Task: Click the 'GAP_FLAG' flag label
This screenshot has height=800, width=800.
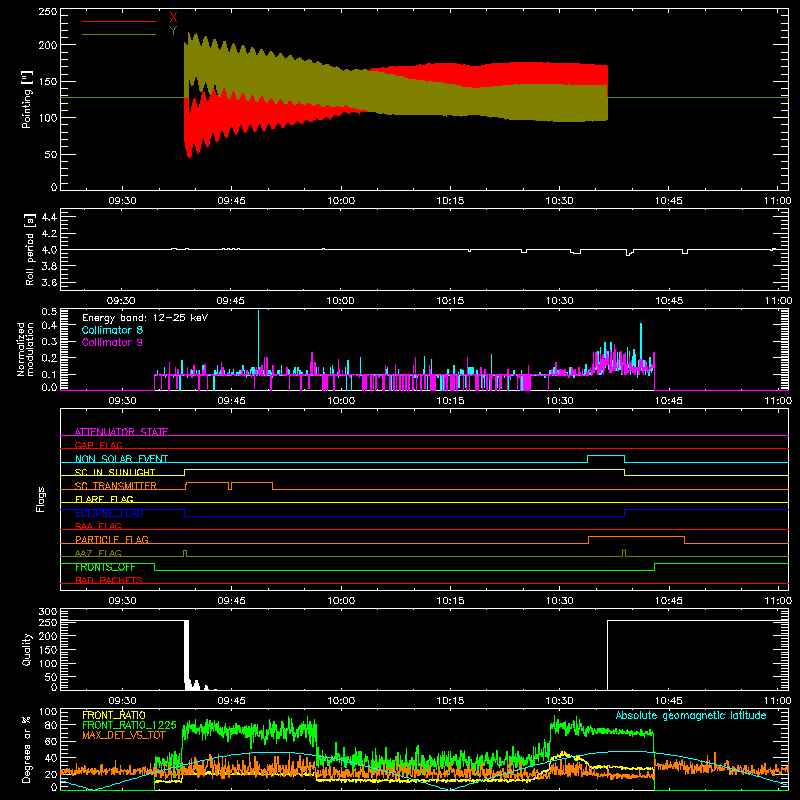Action: click(x=98, y=445)
